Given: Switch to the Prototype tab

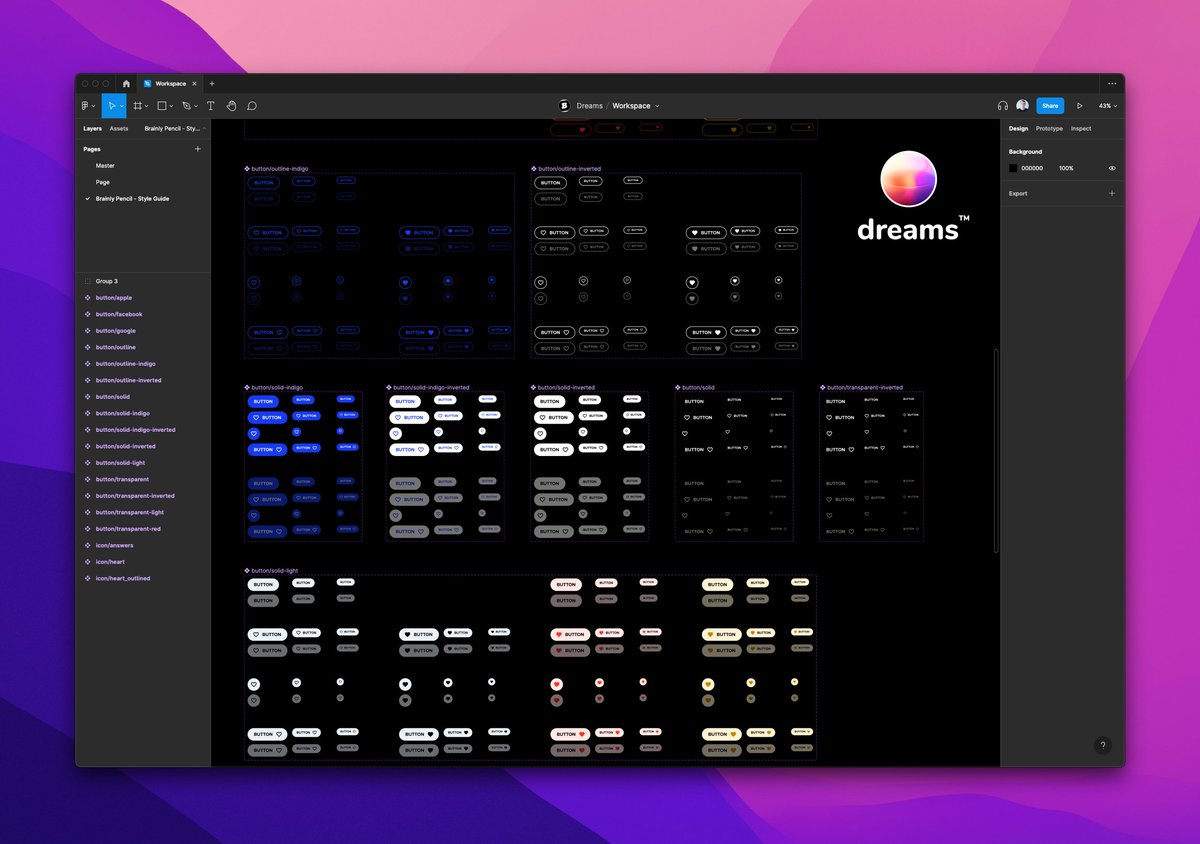Looking at the screenshot, I should pyautogui.click(x=1048, y=128).
